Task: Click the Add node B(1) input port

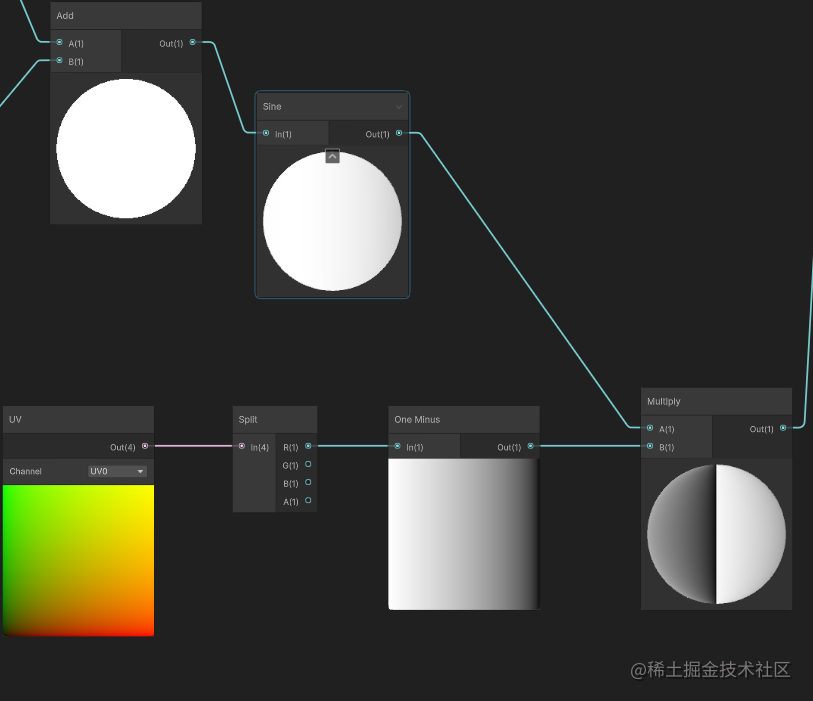Action: coord(59,60)
